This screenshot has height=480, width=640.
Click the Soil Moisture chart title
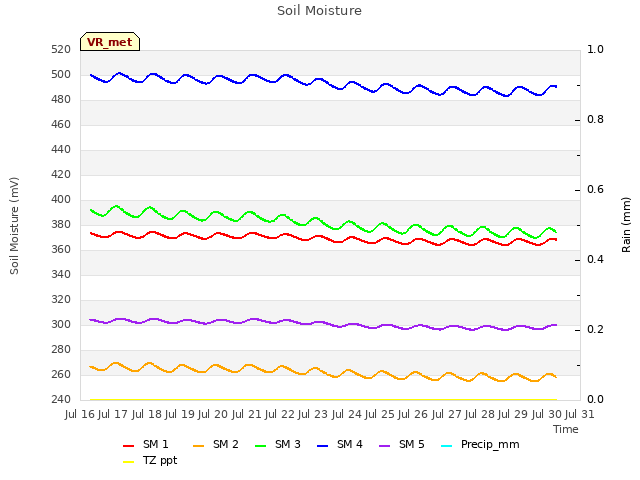[319, 11]
